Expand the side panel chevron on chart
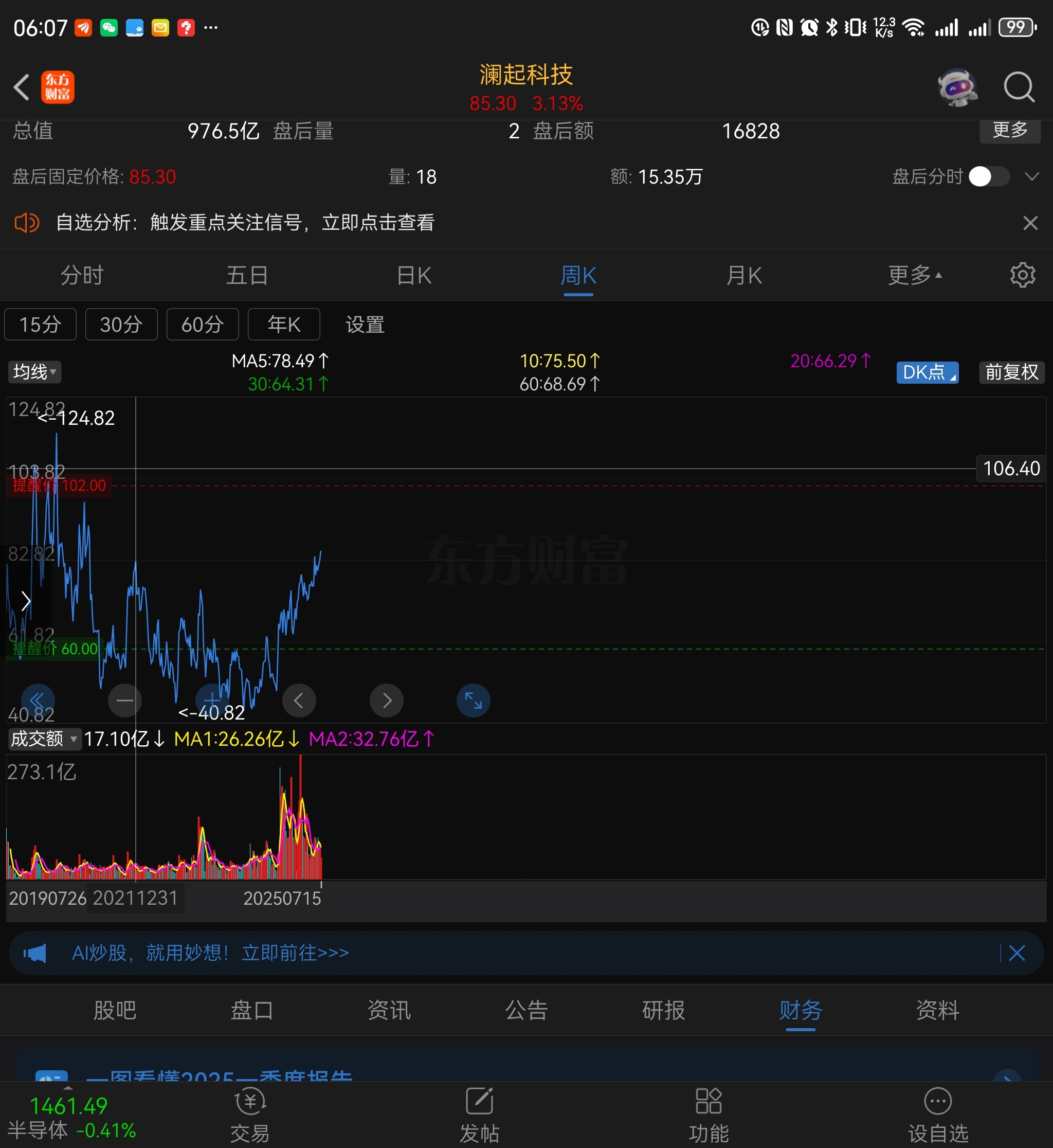Screen dimensions: 1053x1148 pyautogui.click(x=26, y=601)
